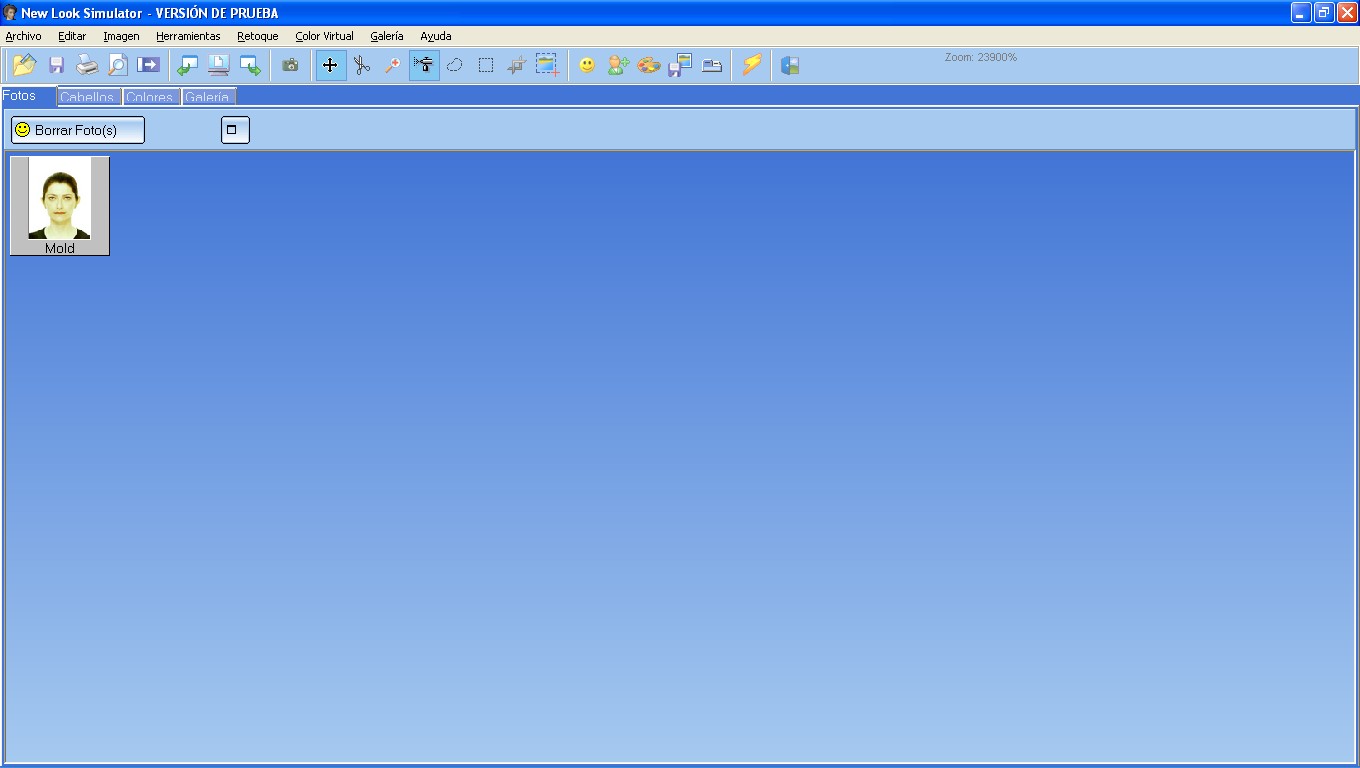Image resolution: width=1360 pixels, height=768 pixels.
Task: Open the color palette icon
Action: 649,65
